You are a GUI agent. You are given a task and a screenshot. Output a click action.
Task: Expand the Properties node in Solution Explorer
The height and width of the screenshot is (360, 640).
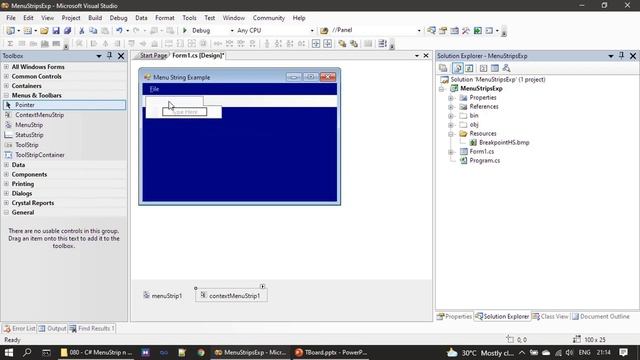click(451, 98)
